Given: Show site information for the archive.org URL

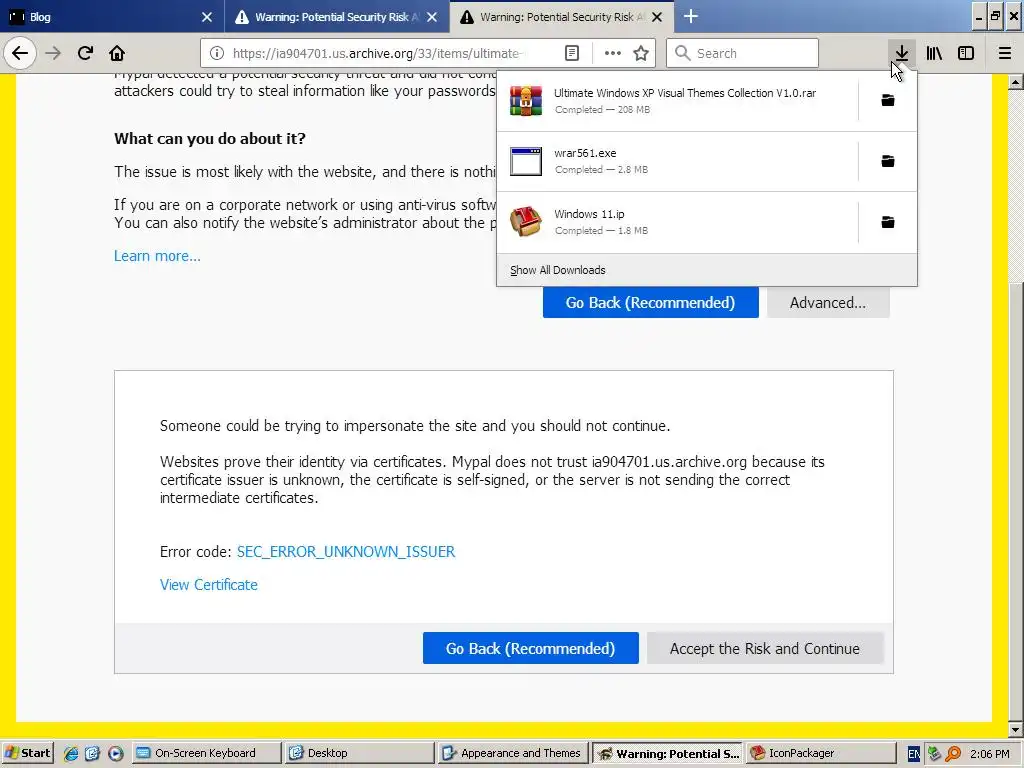Looking at the screenshot, I should click(x=217, y=53).
